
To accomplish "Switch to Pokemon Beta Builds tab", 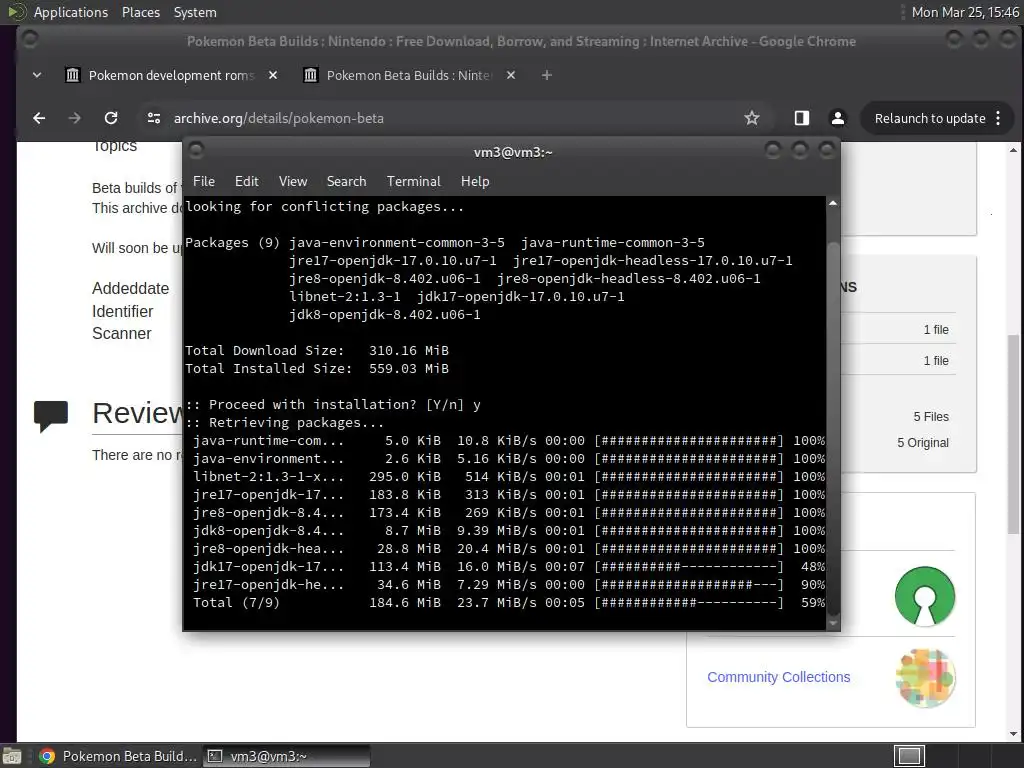I will pyautogui.click(x=409, y=76).
